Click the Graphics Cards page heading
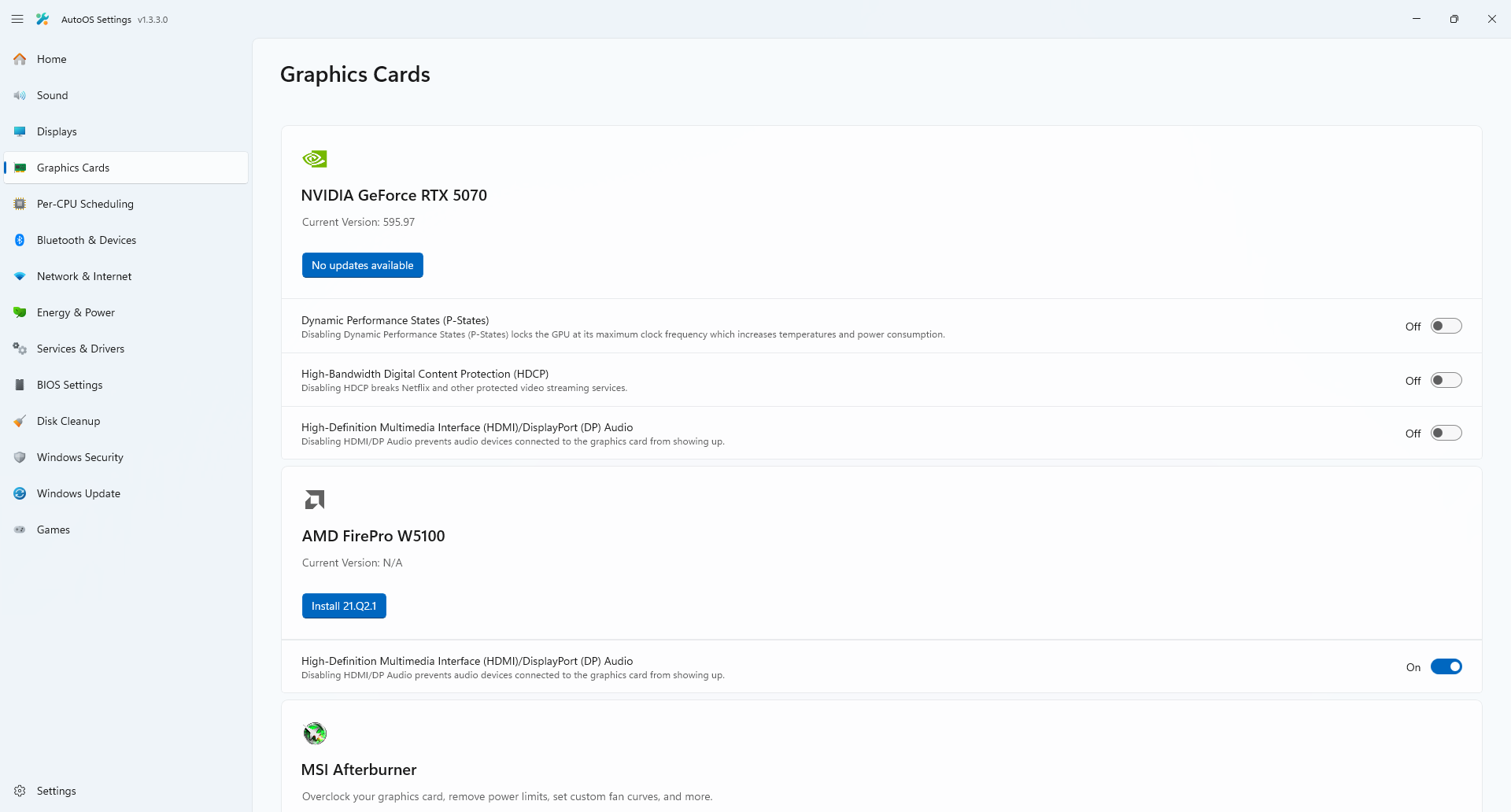 coord(355,74)
